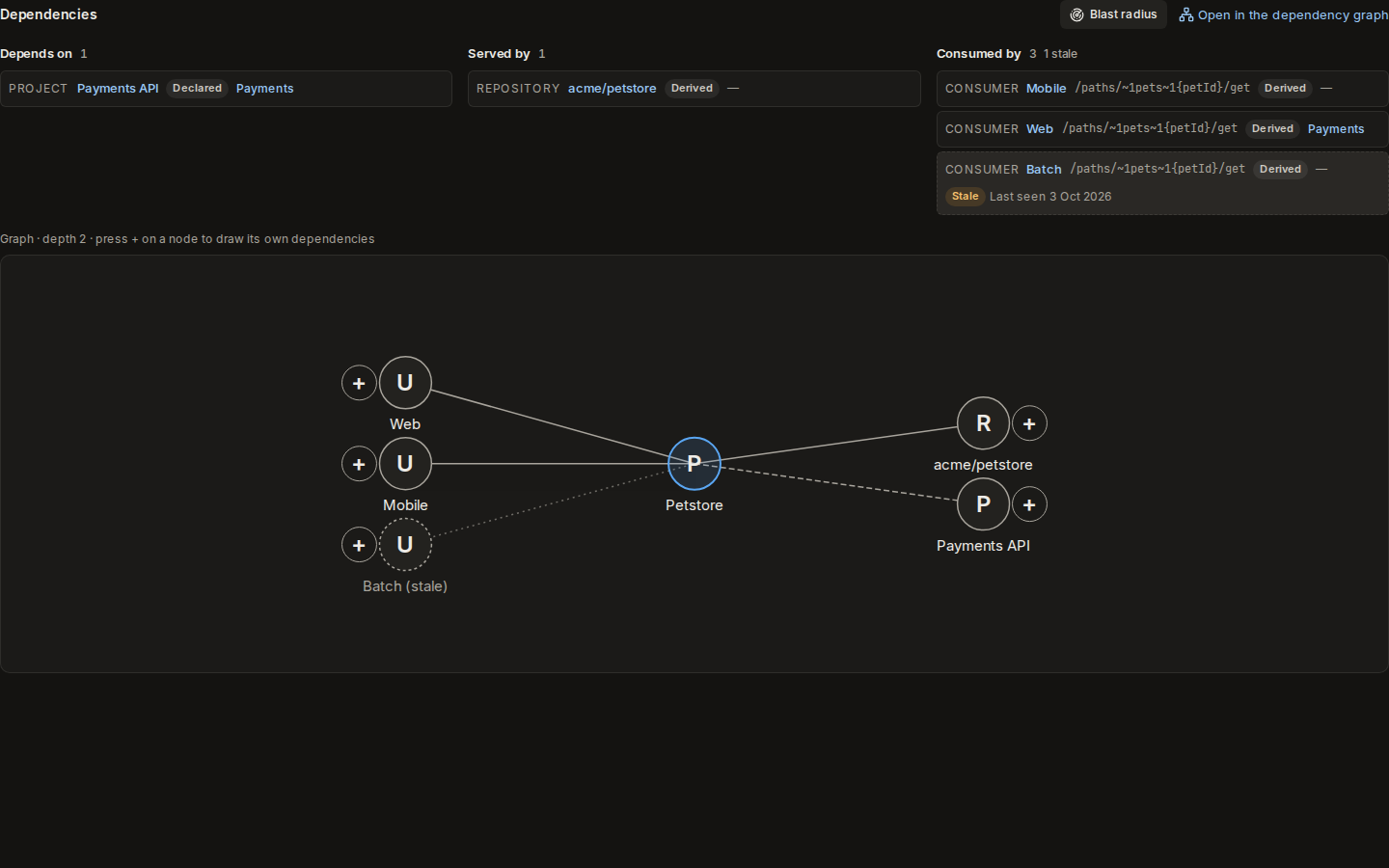Expand dependencies of the Batch (stale) node
This screenshot has width=1389, height=868.
tap(359, 545)
